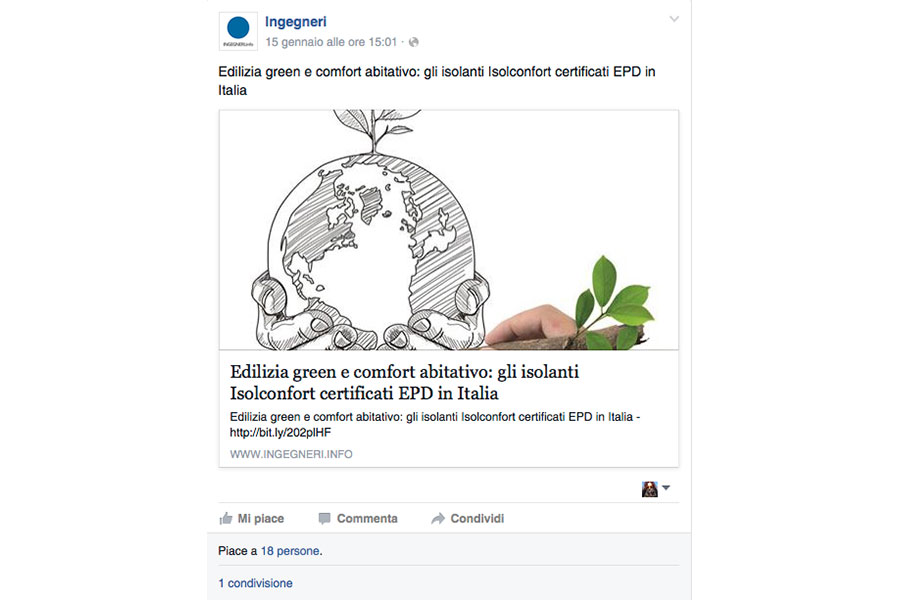The width and height of the screenshot is (900, 600).
Task: Click the Commenta button label
Action: (367, 518)
